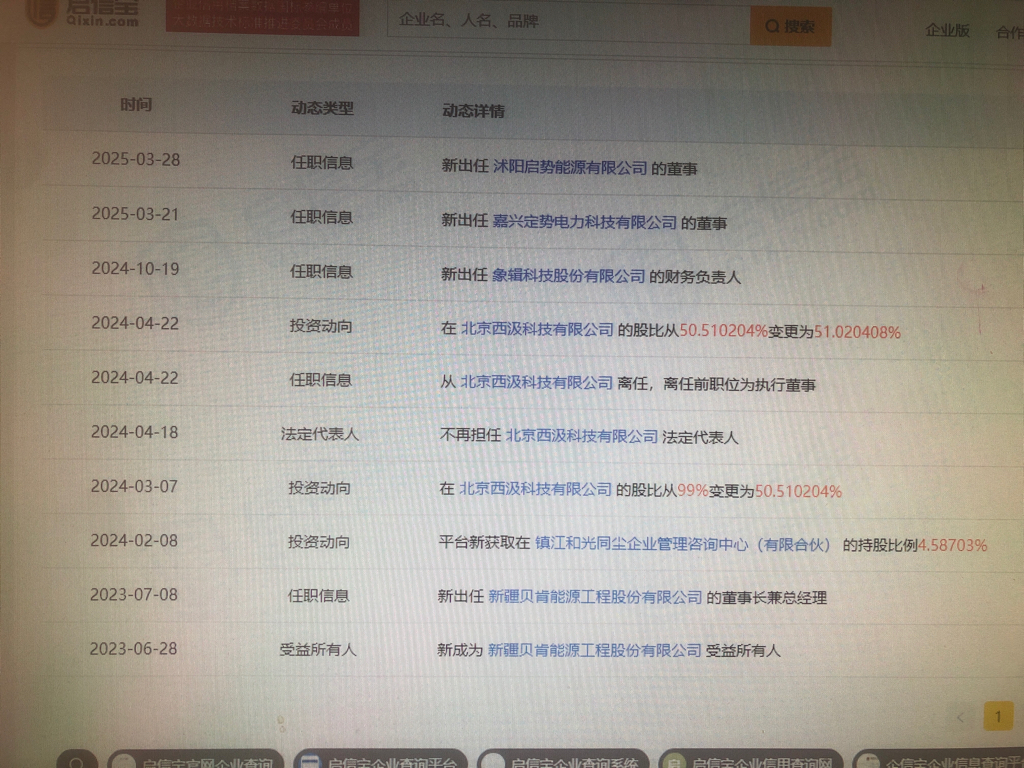Click the previous page arrow
This screenshot has width=1024, height=768.
click(x=960, y=718)
